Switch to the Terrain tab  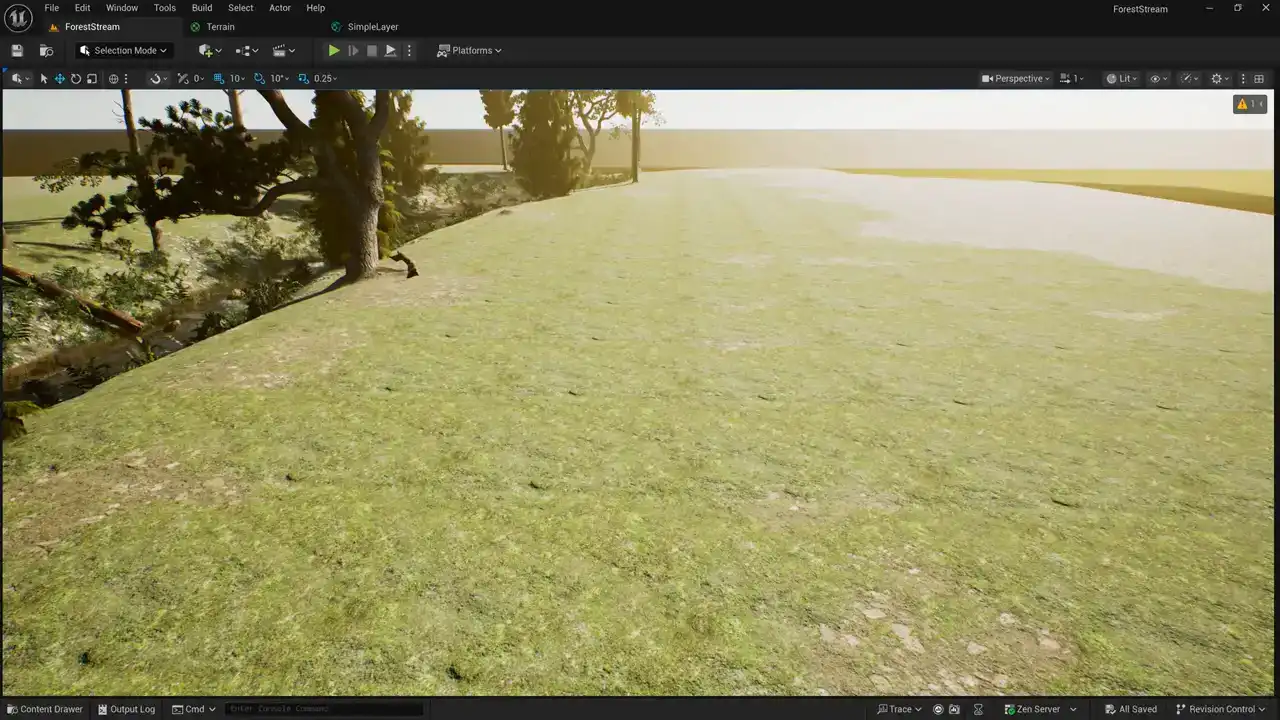pos(220,27)
